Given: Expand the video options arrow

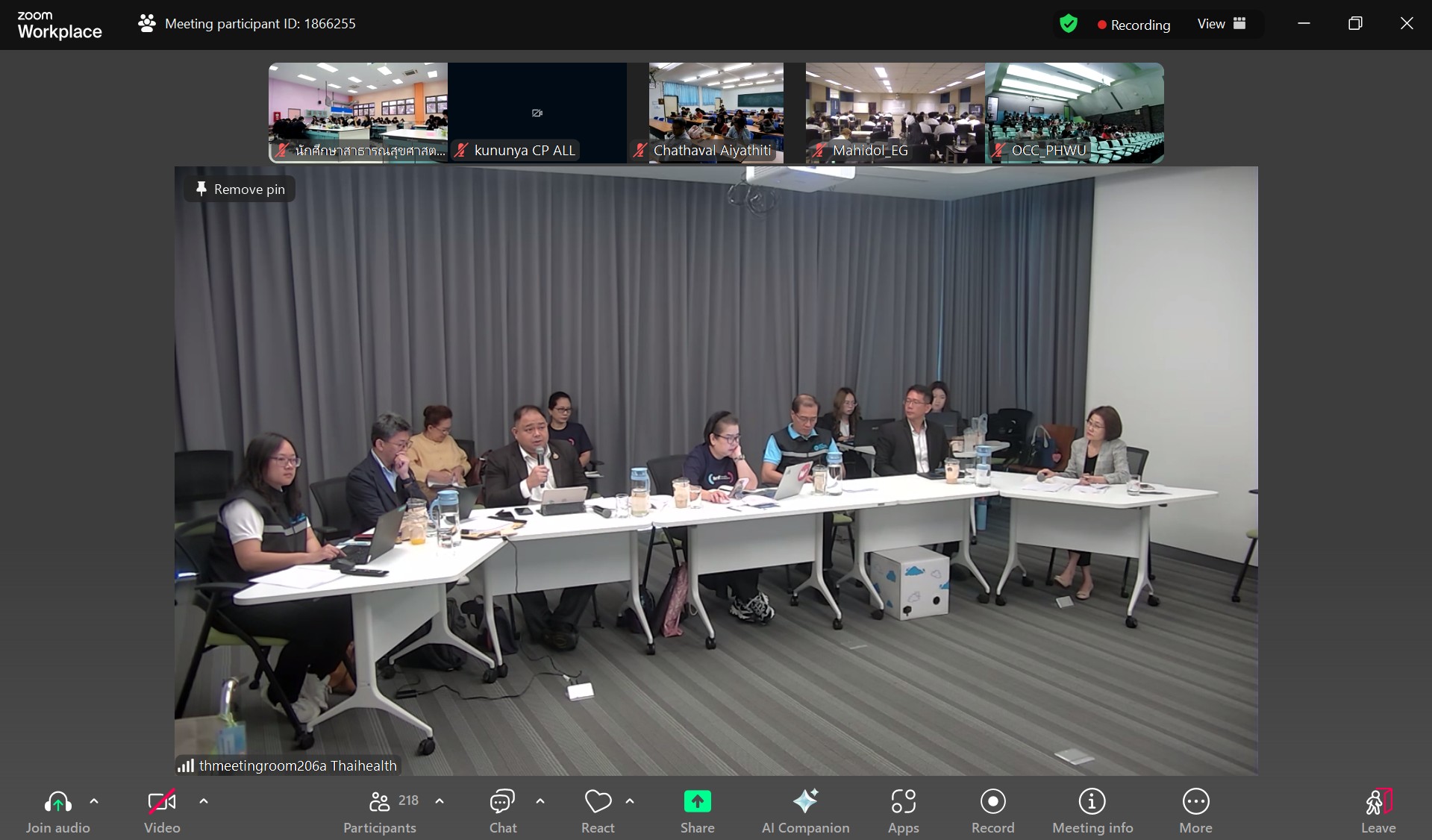Looking at the screenshot, I should click(204, 801).
